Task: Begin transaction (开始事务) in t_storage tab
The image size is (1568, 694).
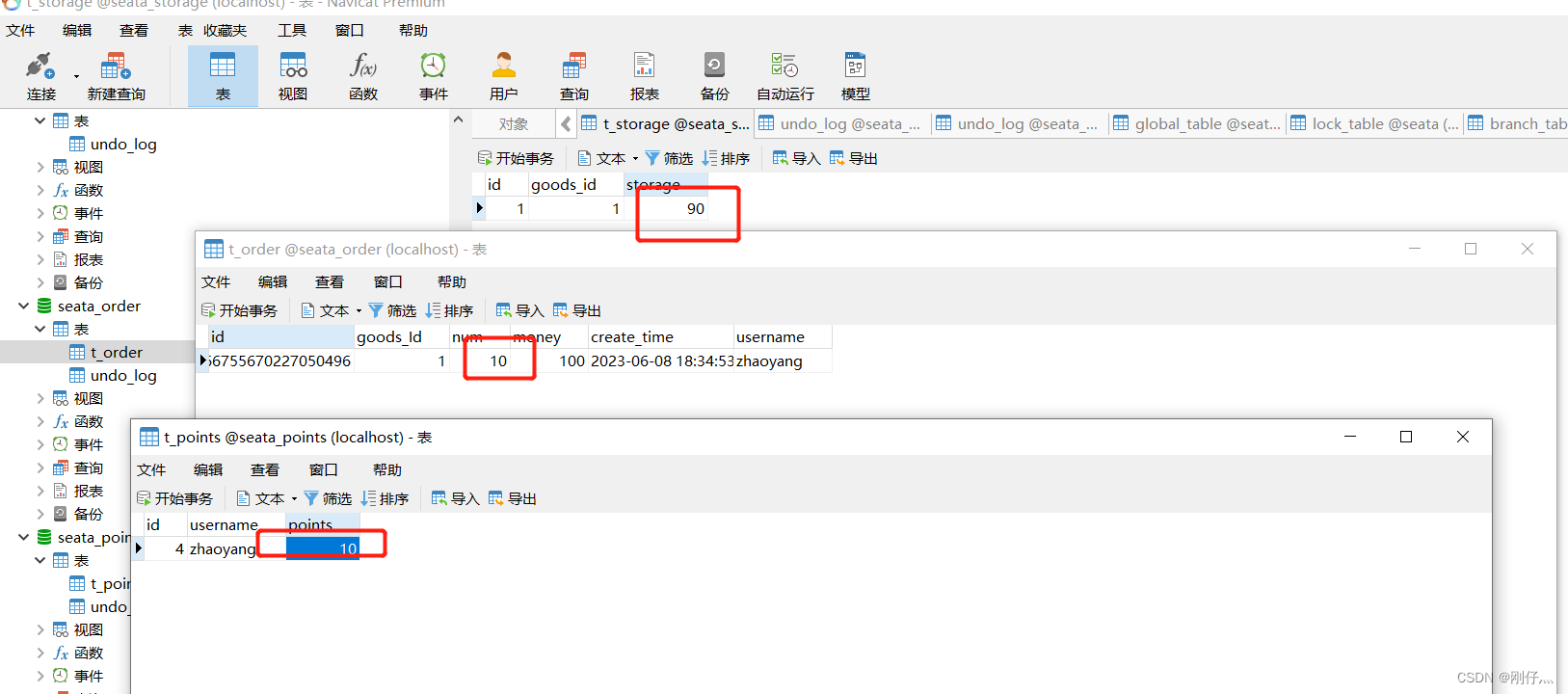Action: click(516, 158)
